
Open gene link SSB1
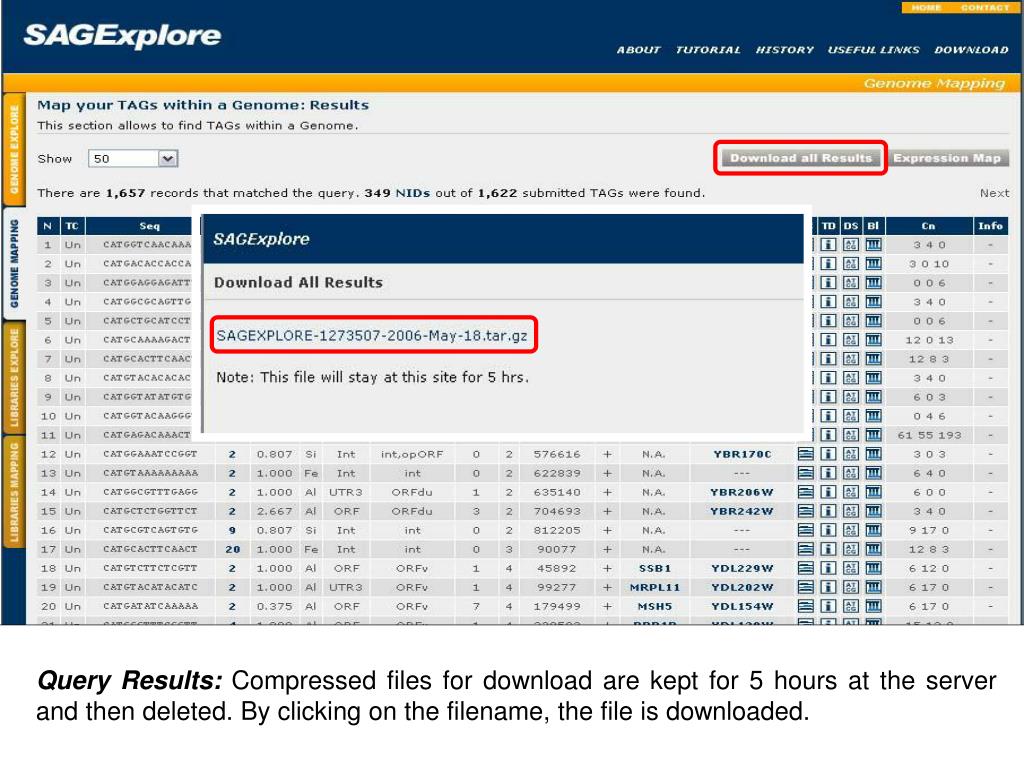tap(654, 568)
